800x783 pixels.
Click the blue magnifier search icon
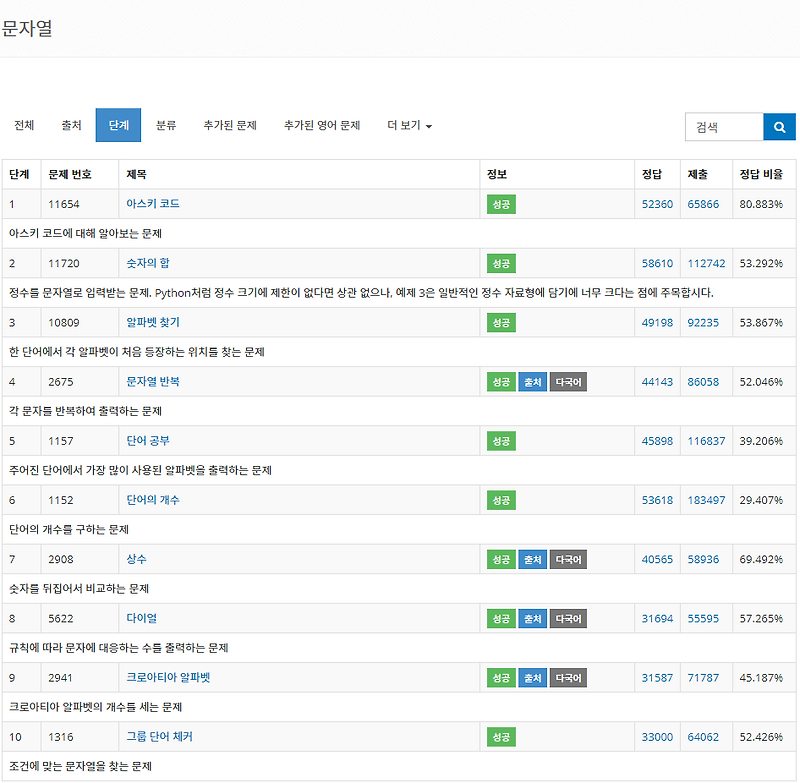click(779, 127)
